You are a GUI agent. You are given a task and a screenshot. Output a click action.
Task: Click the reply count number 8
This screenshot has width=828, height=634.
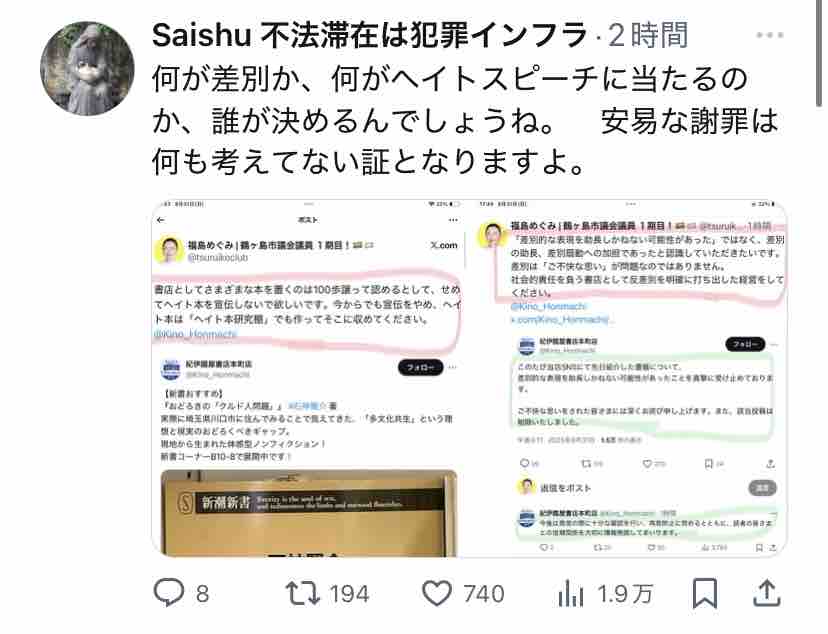[203, 594]
